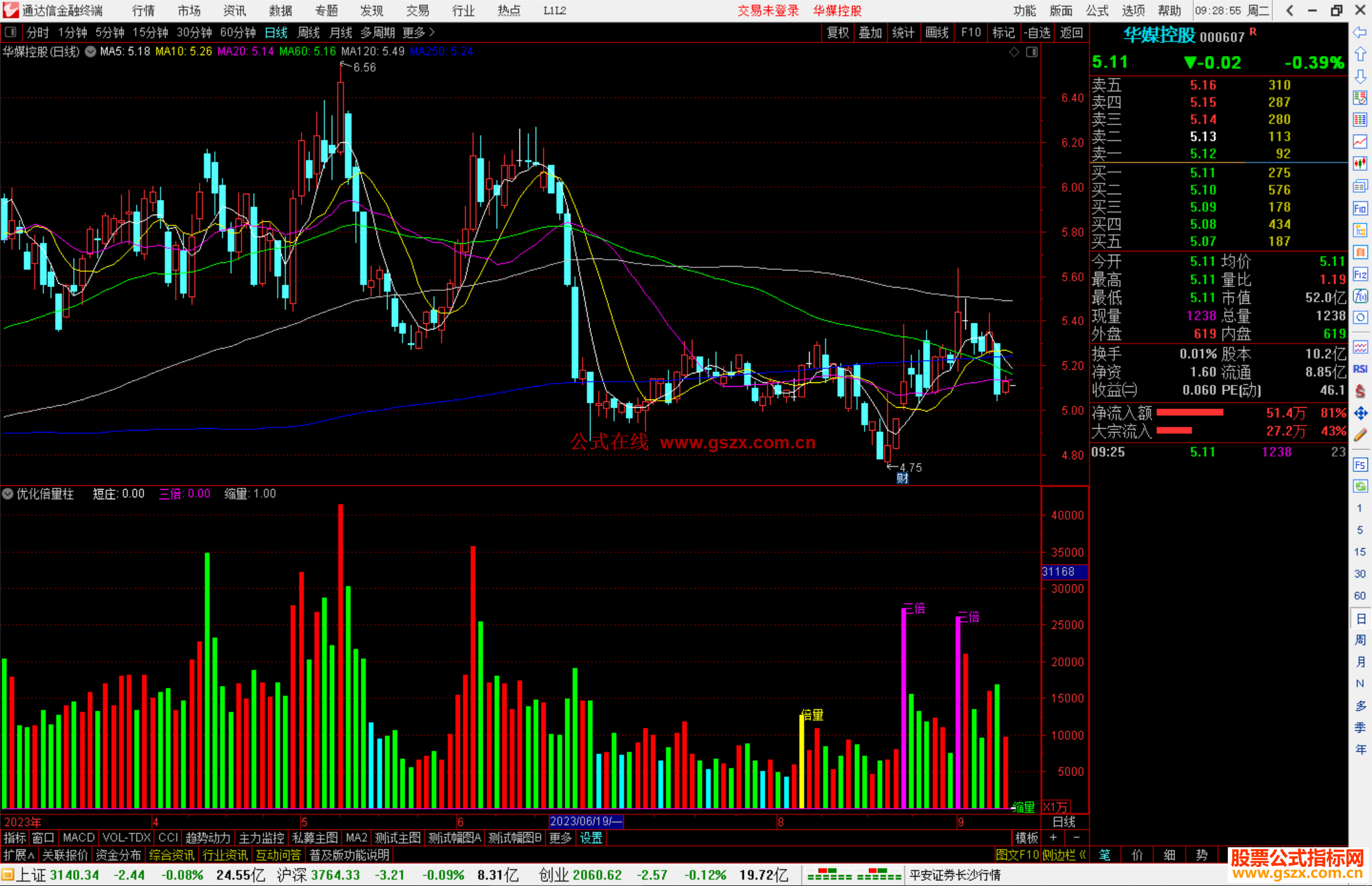
Task: Open the F10 info sidebar icon
Action: (1360, 208)
